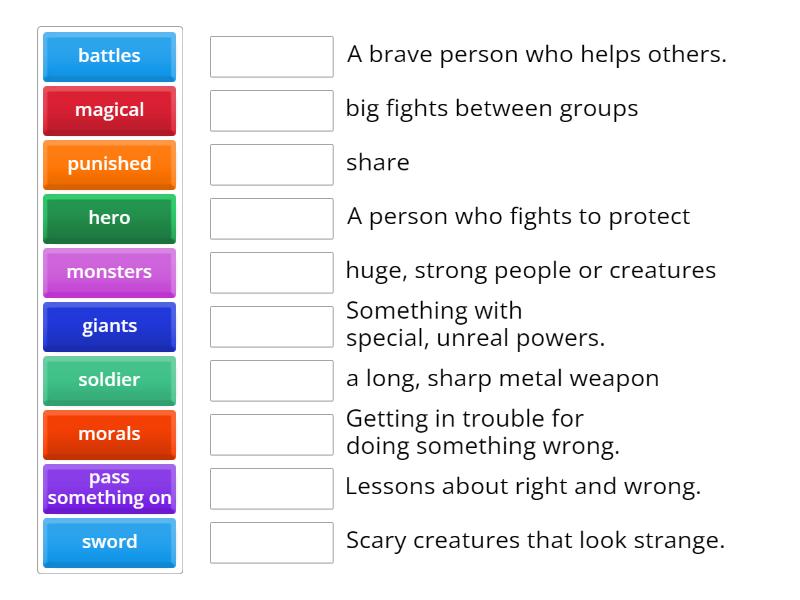Select the sword word tile
This screenshot has width=800, height=600.
point(109,542)
